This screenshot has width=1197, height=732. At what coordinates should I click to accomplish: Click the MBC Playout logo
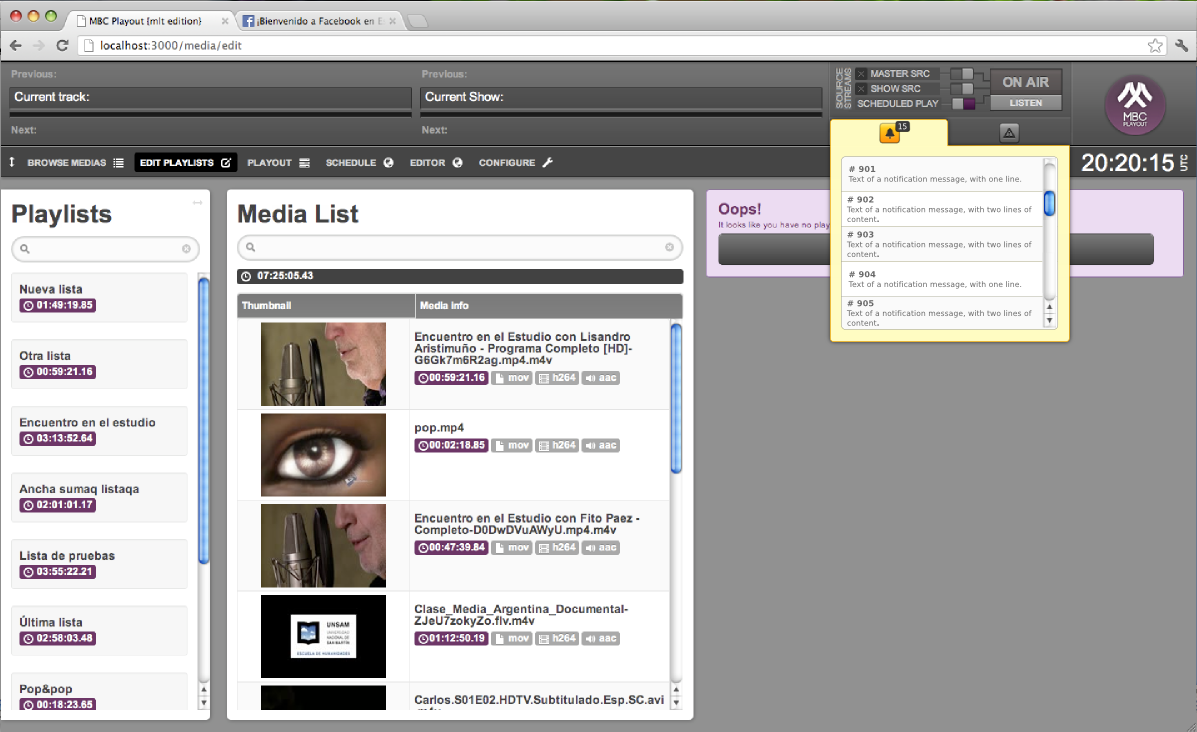click(1134, 105)
